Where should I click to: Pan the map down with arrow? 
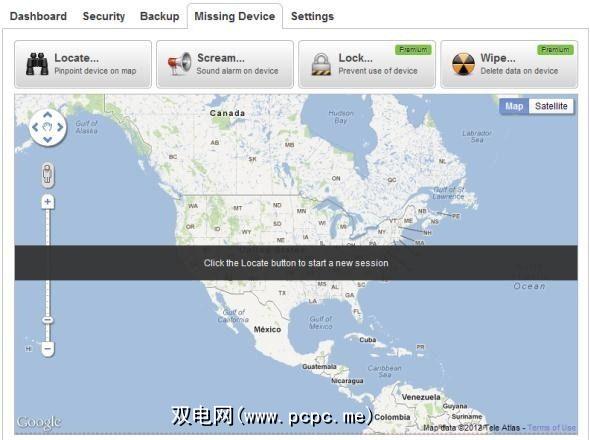pos(47,140)
